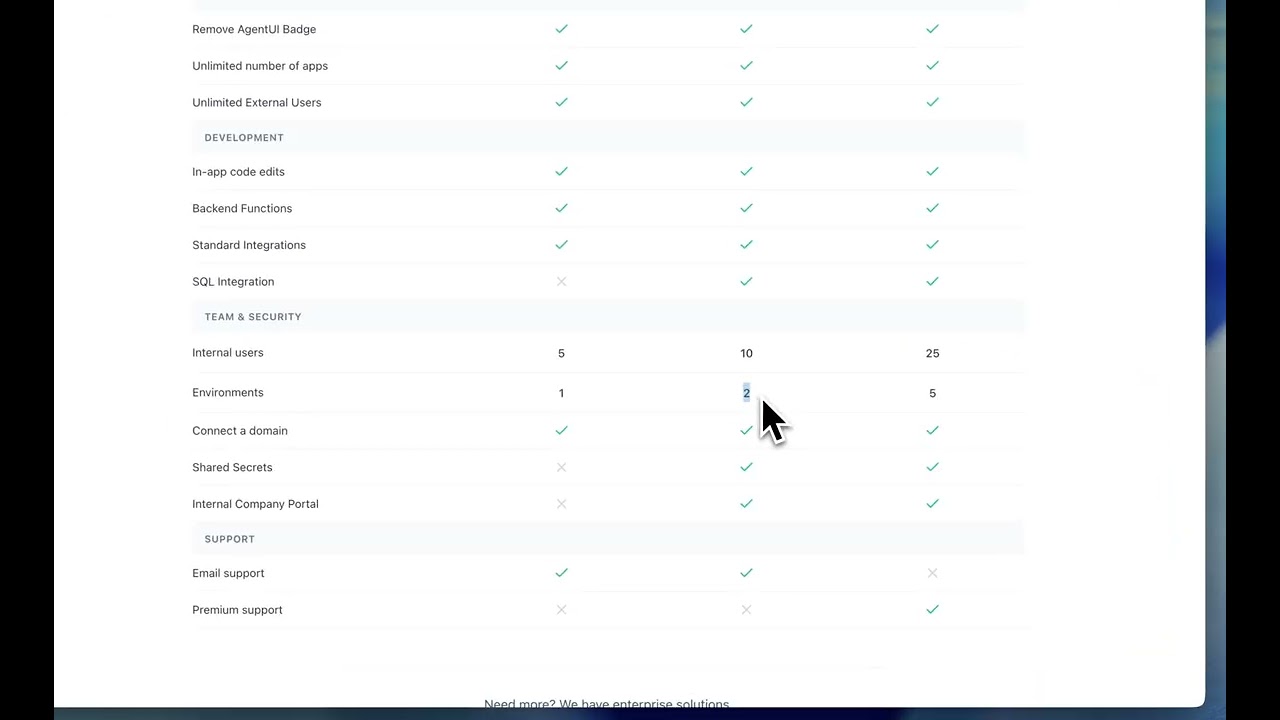Image resolution: width=1280 pixels, height=720 pixels.
Task: Click the highlighted "2" in Environments row
Action: [x=746, y=393]
